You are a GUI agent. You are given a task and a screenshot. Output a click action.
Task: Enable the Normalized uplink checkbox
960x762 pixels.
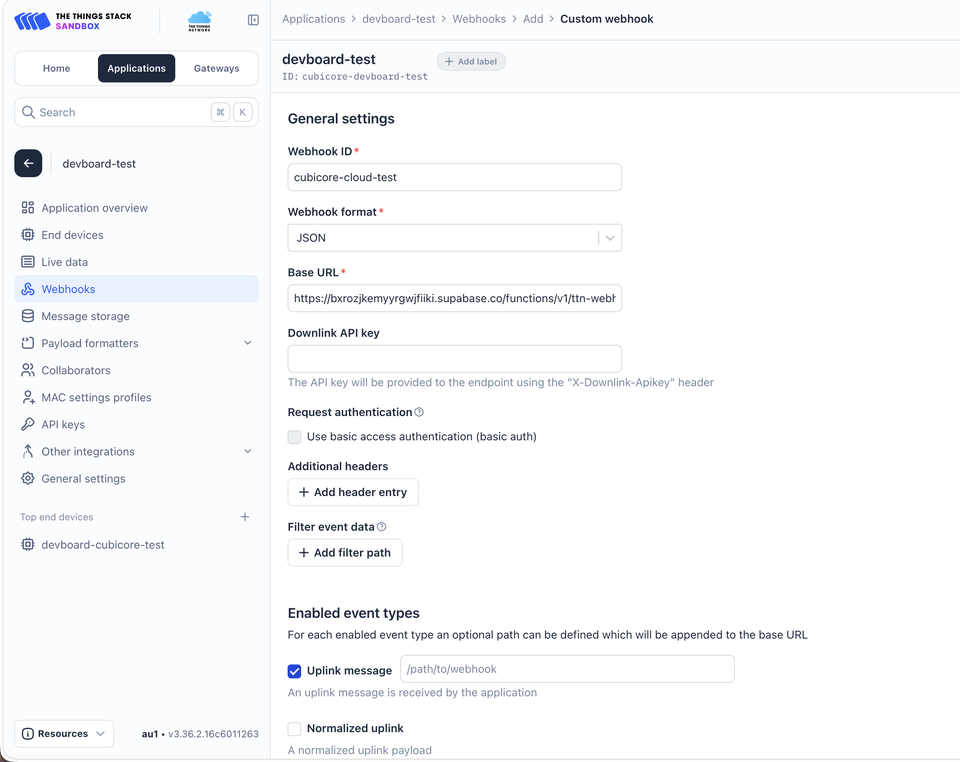[294, 728]
